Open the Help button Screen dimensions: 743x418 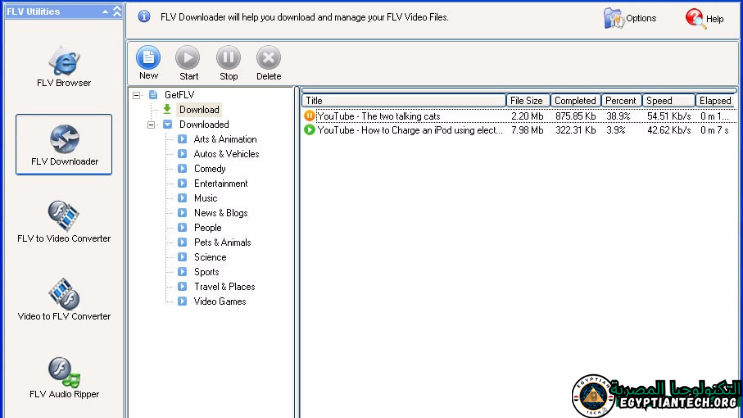pos(704,18)
